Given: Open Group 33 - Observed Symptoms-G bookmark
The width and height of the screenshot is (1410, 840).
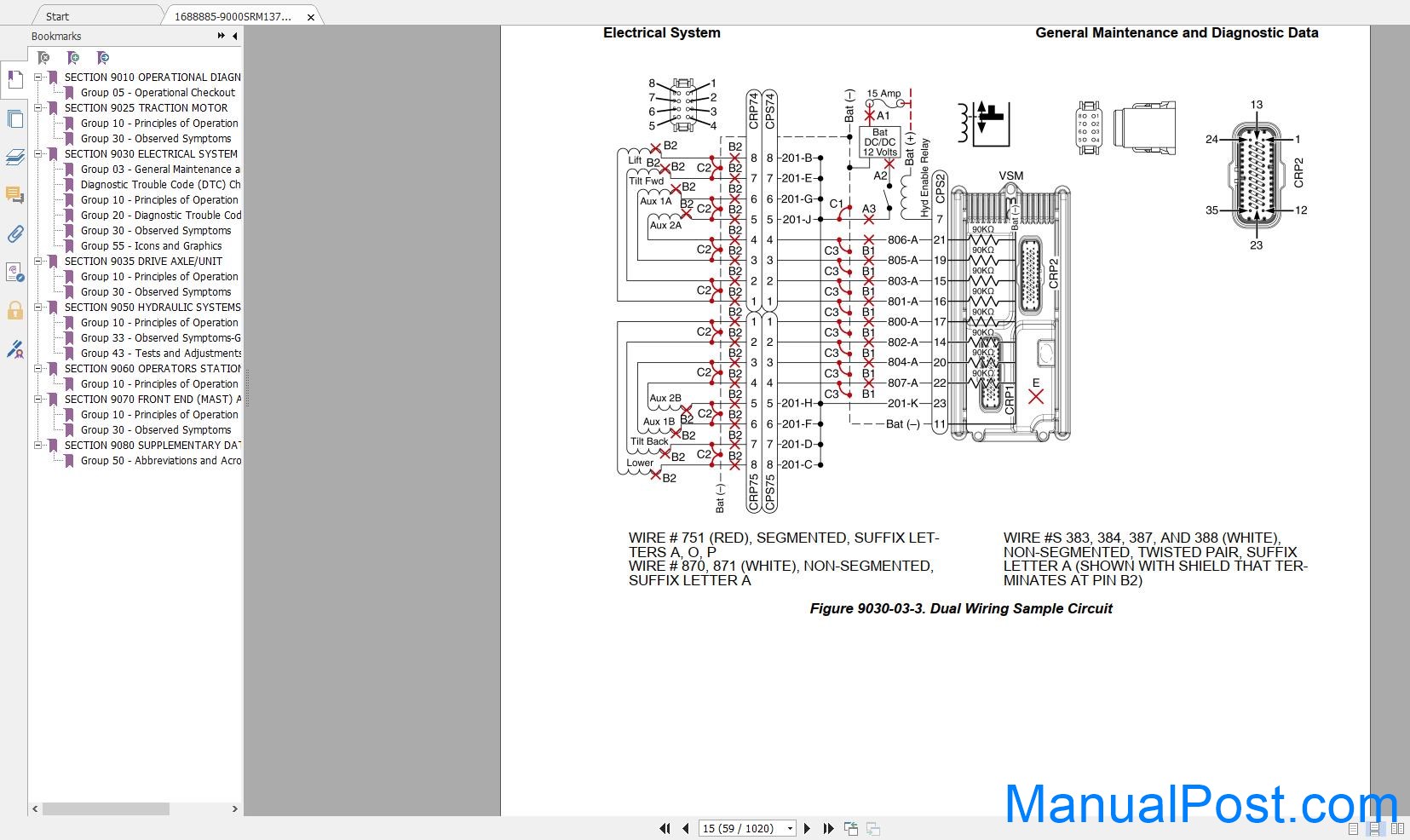Looking at the screenshot, I should pyautogui.click(x=160, y=337).
